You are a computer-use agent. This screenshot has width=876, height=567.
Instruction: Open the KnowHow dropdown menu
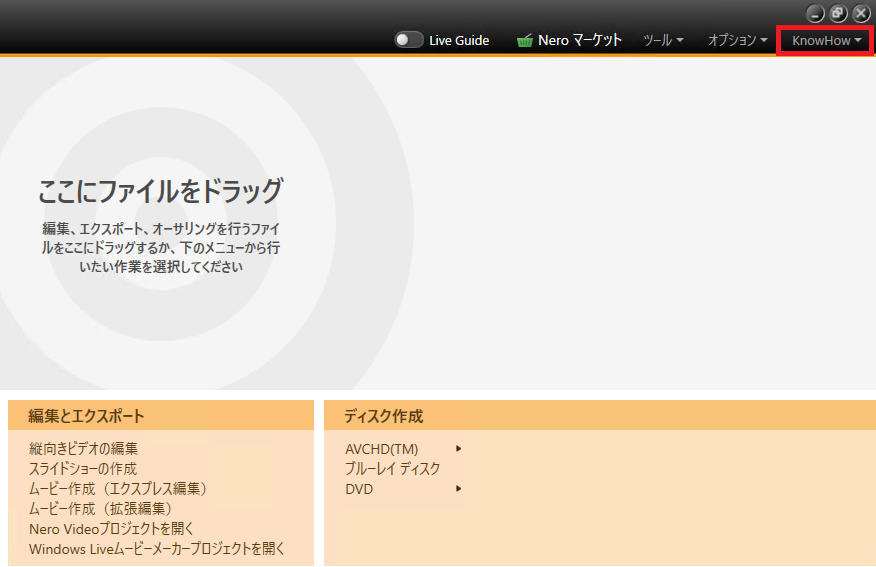(x=826, y=40)
